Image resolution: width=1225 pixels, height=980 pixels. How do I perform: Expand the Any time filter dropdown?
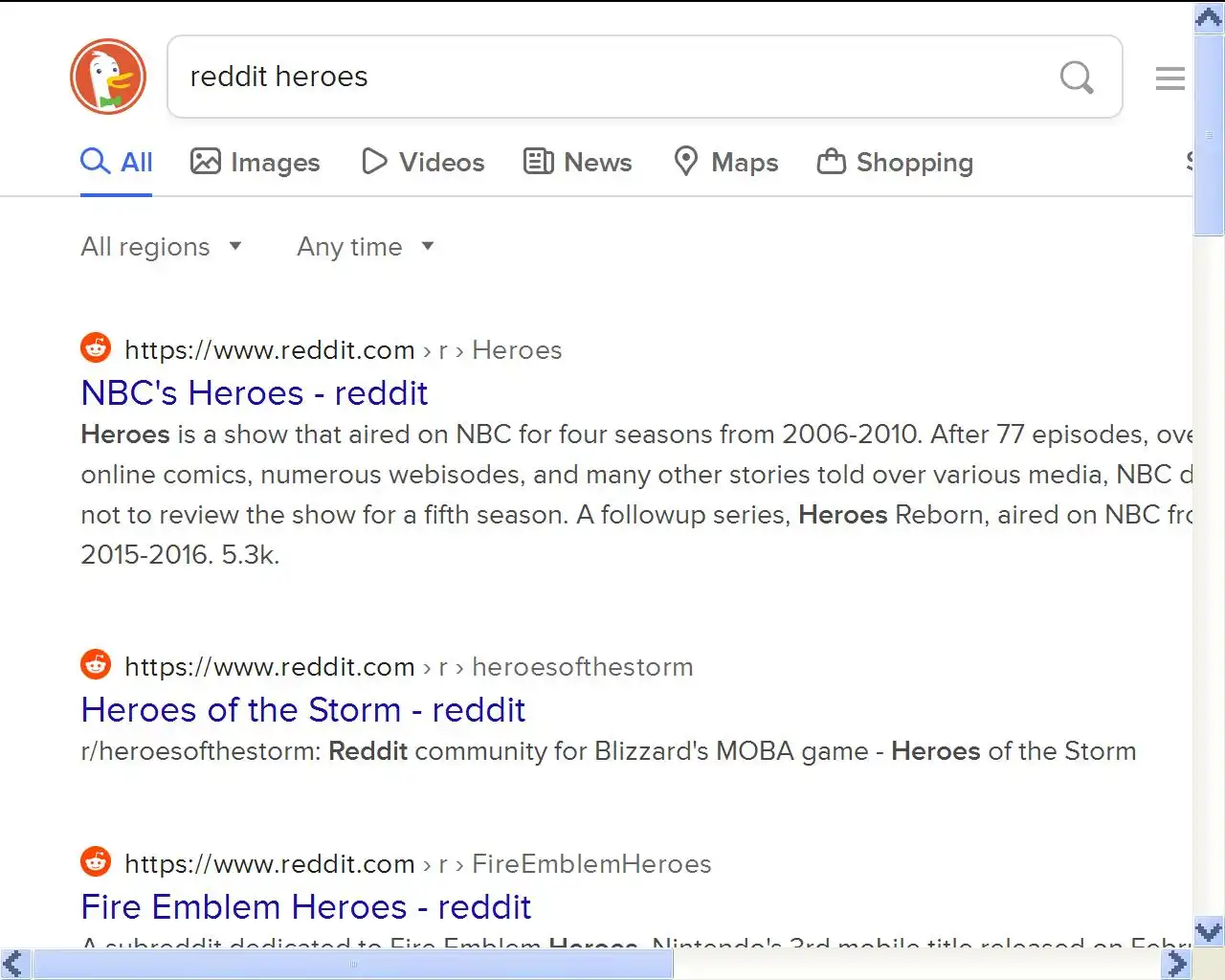[x=366, y=247]
